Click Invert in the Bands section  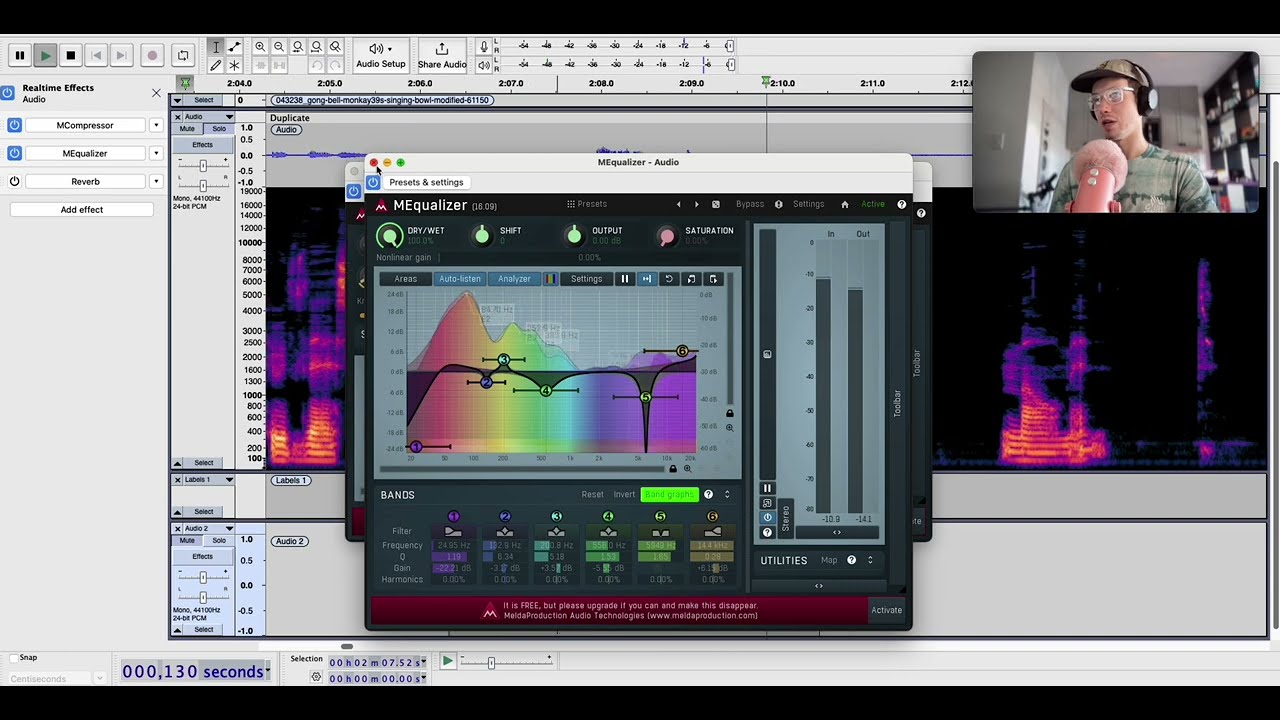click(624, 495)
